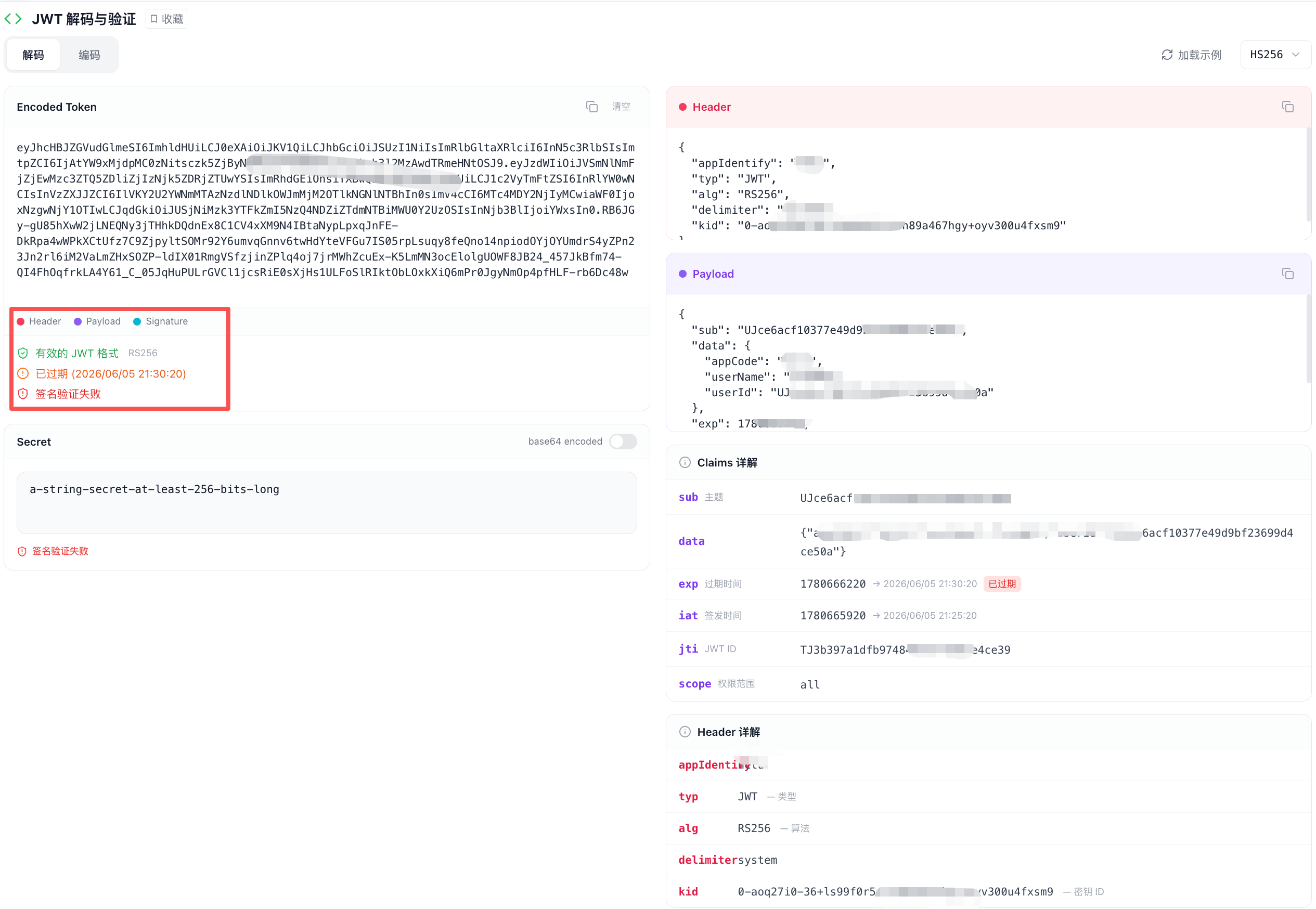The width and height of the screenshot is (1316, 909).
Task: Toggle the base64 encoded switch
Action: tap(623, 441)
